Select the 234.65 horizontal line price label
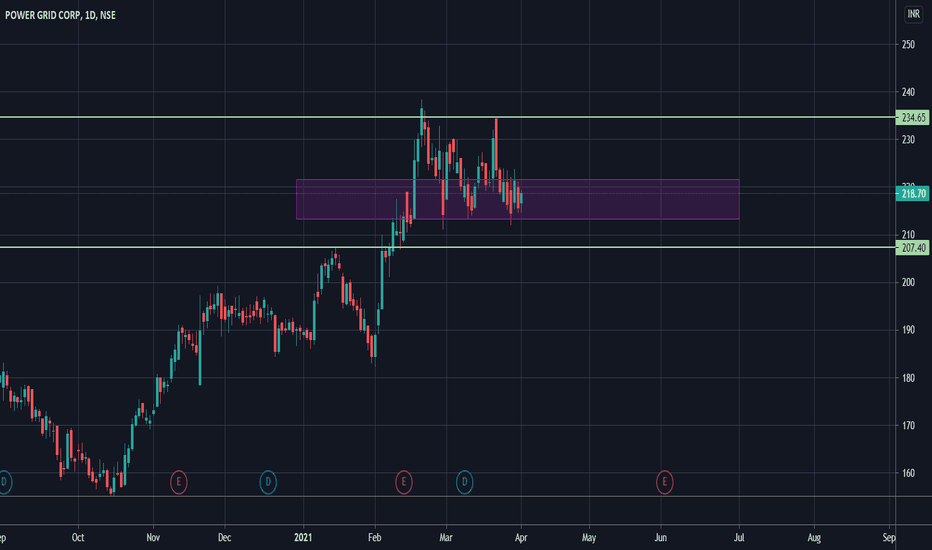Viewport: 932px width, 550px height. click(x=912, y=118)
